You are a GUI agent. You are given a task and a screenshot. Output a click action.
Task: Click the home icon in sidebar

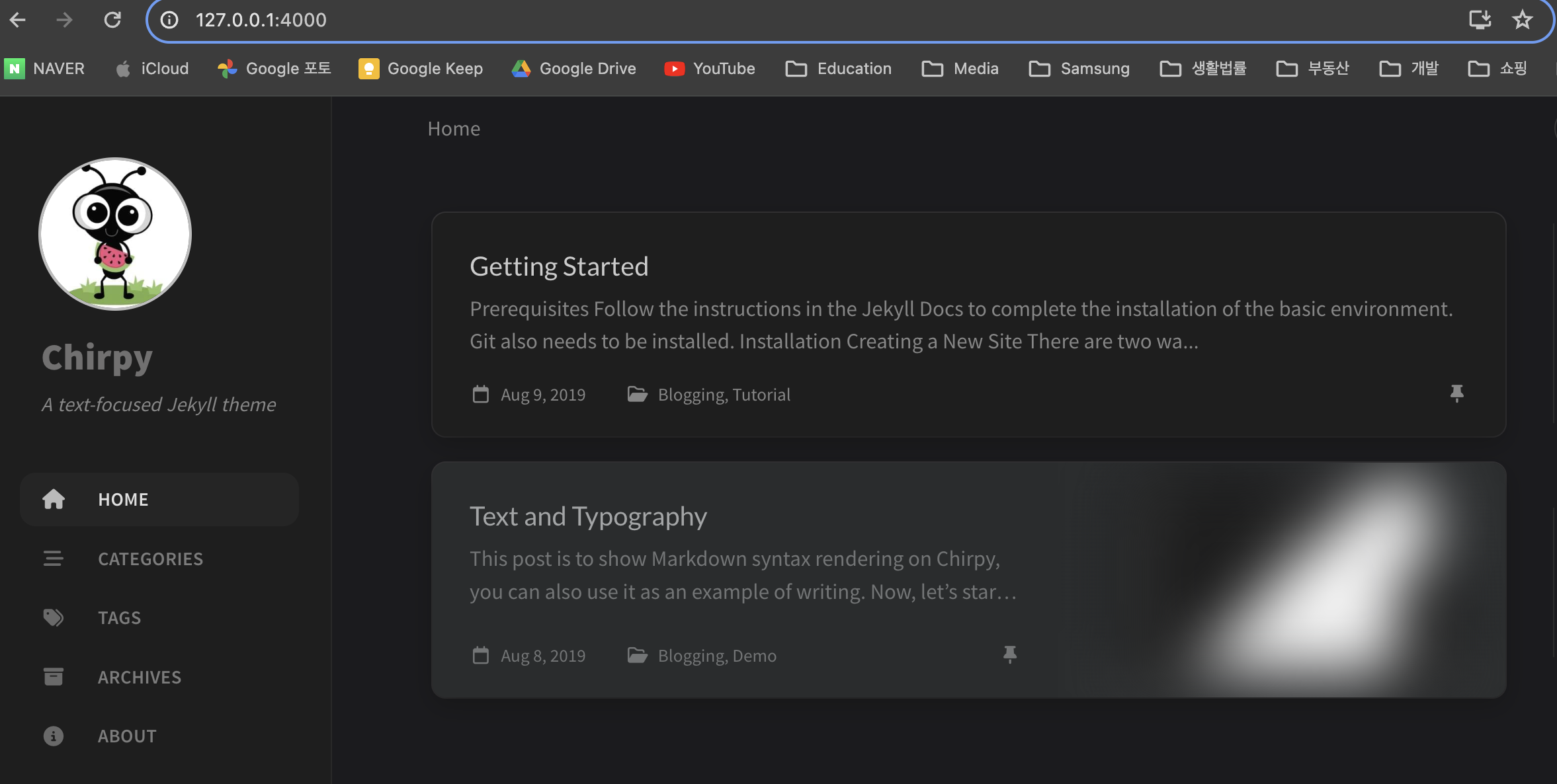coord(54,499)
